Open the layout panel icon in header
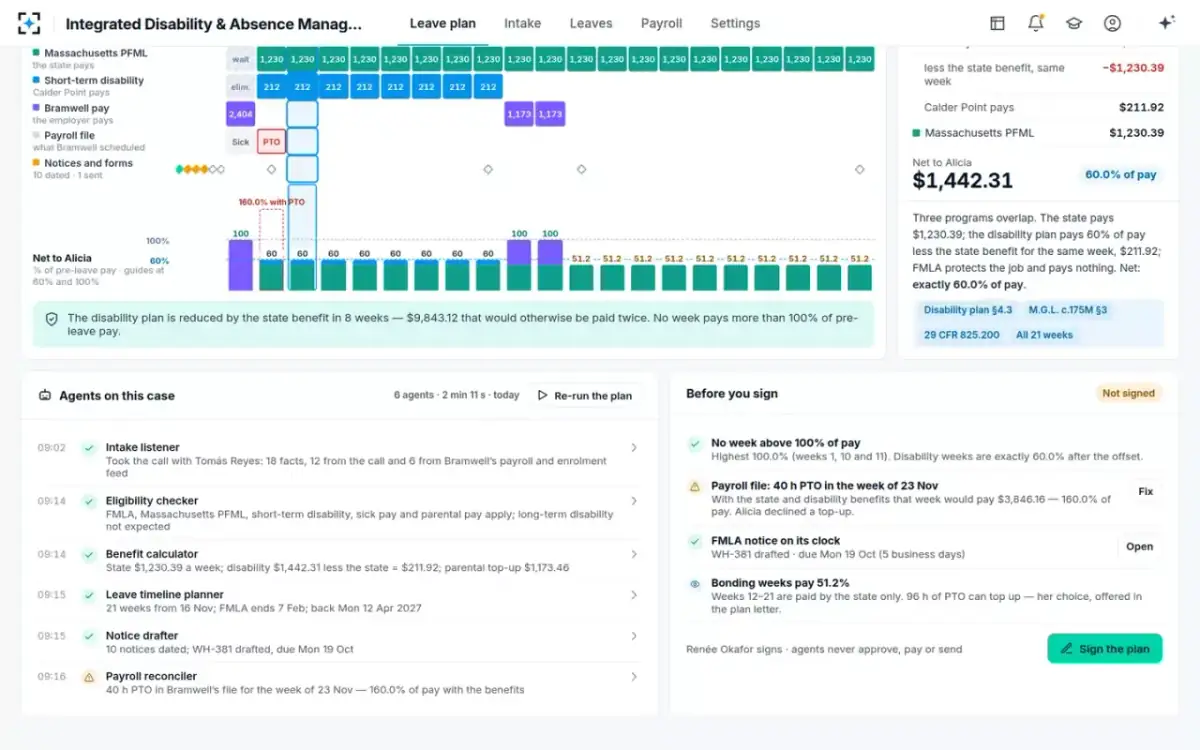This screenshot has width=1200, height=750. click(997, 23)
